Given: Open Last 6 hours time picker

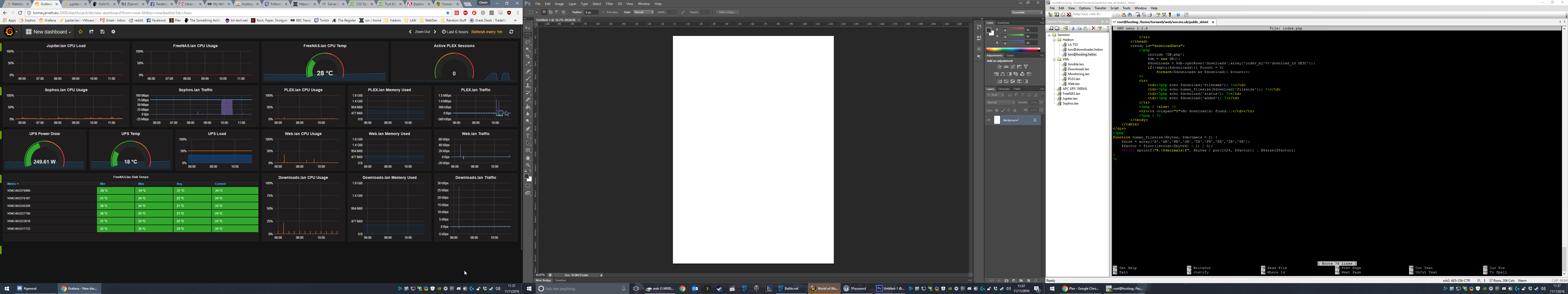Looking at the screenshot, I should coord(455,32).
